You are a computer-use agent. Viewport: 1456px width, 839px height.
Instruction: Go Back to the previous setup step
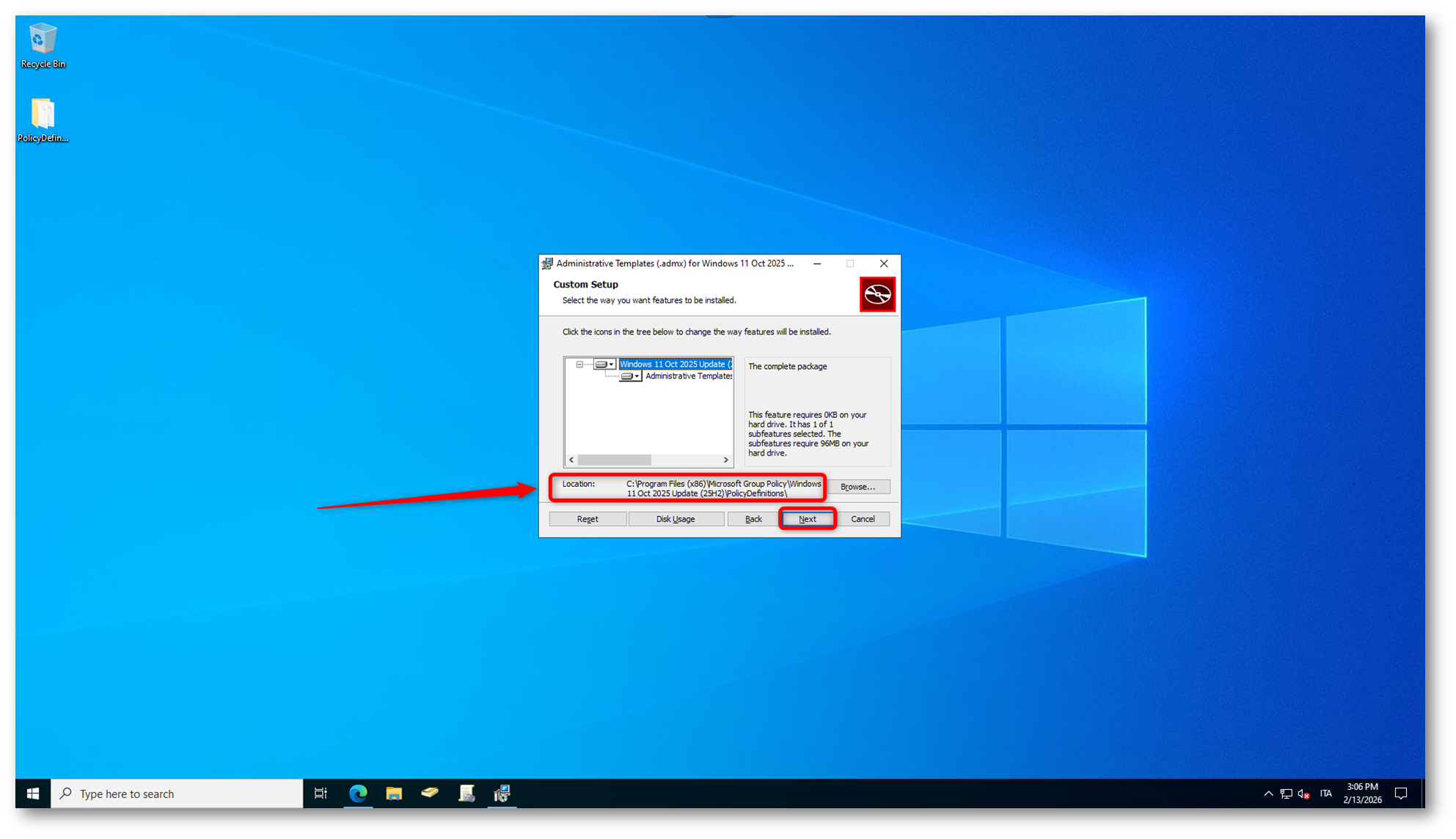753,519
